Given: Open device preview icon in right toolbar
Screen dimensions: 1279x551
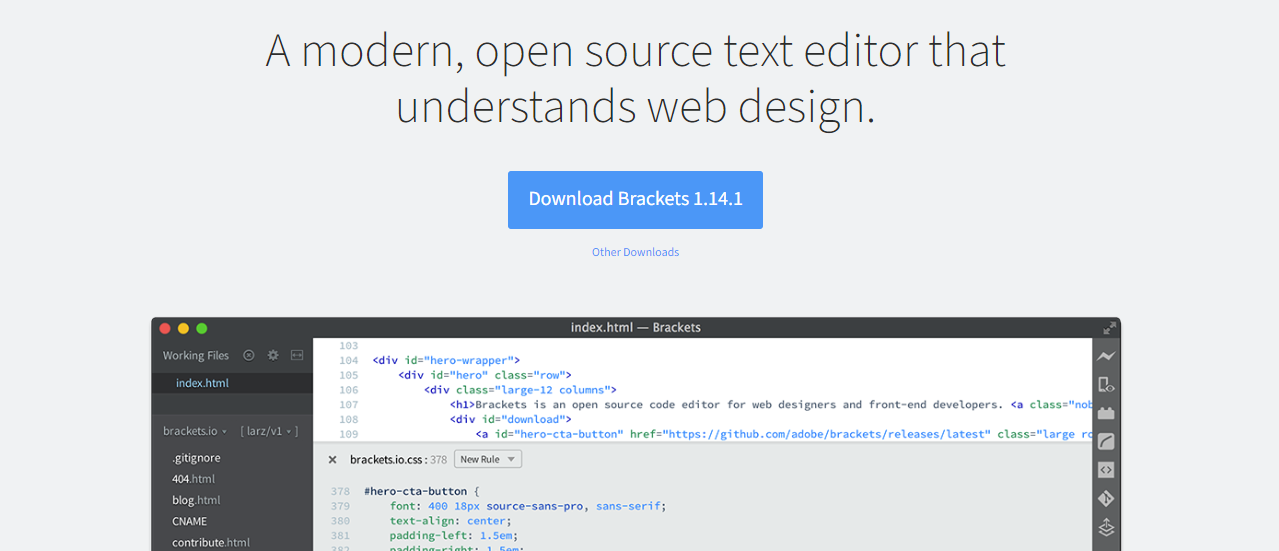Looking at the screenshot, I should (1106, 384).
